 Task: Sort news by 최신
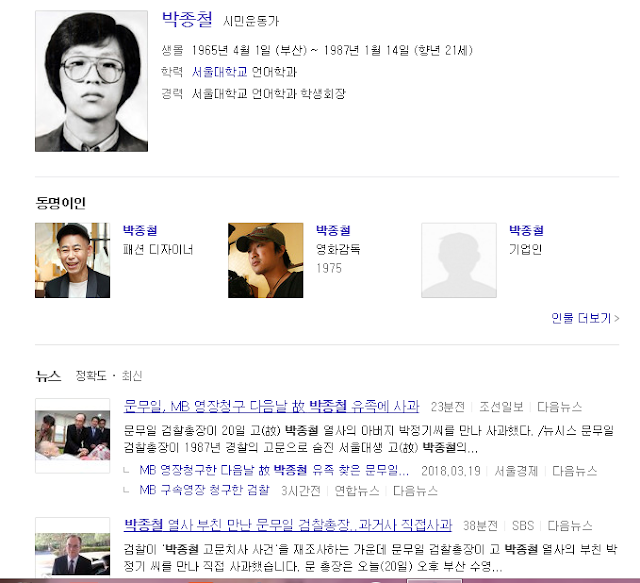(131, 376)
